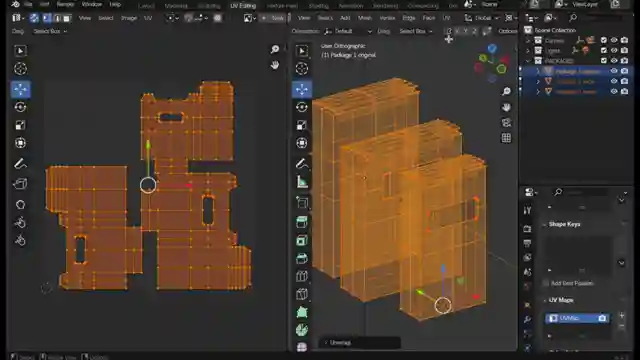The width and height of the screenshot is (640, 360).
Task: Remove UV map with minus button
Action: coord(622,326)
